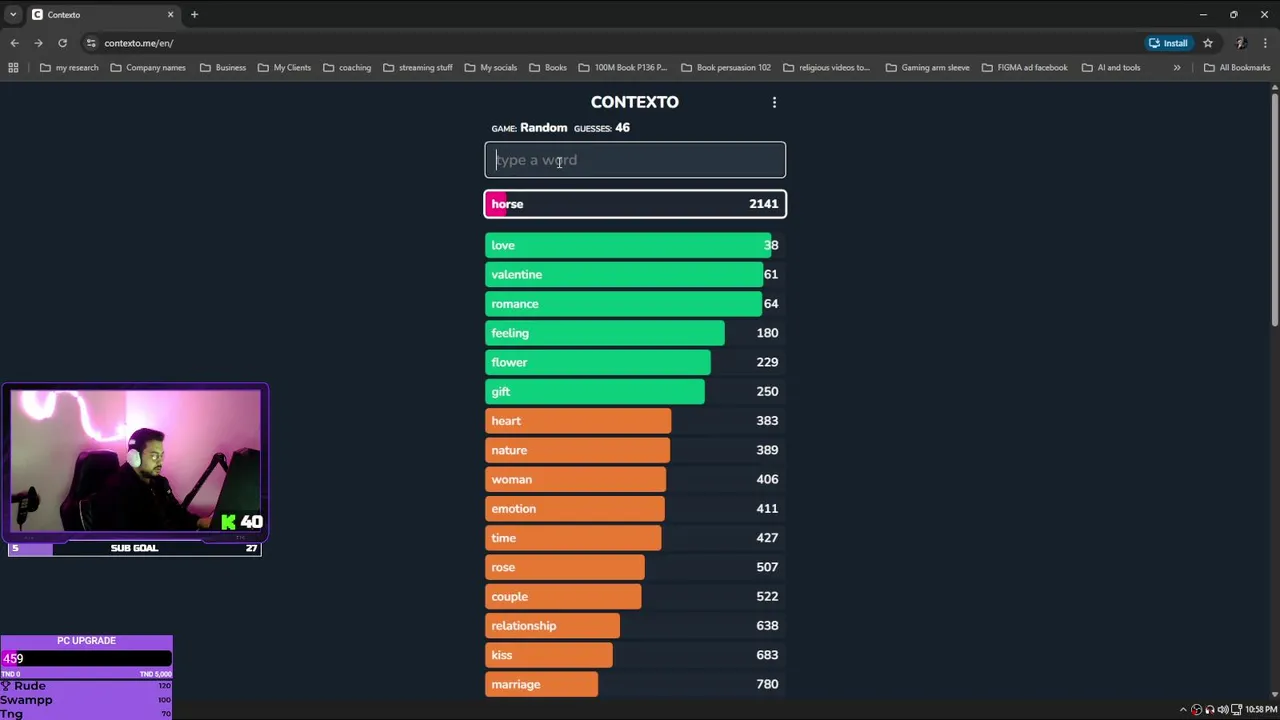The width and height of the screenshot is (1280, 720).
Task: Click the 'time' guess row
Action: (x=635, y=538)
